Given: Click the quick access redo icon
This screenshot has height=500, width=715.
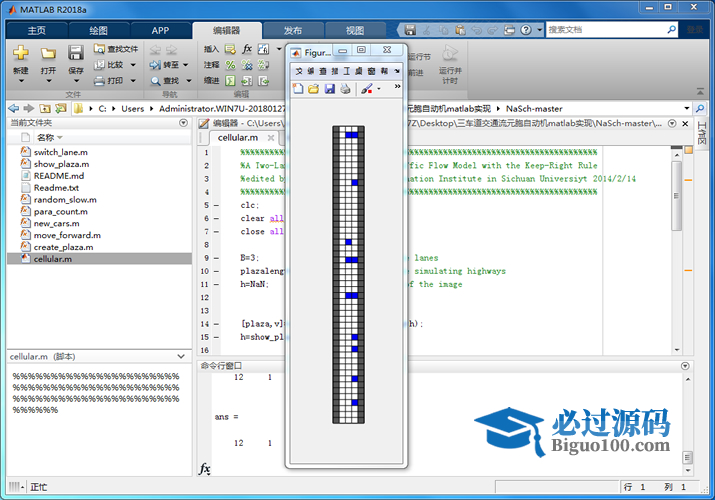Looking at the screenshot, I should [x=492, y=30].
